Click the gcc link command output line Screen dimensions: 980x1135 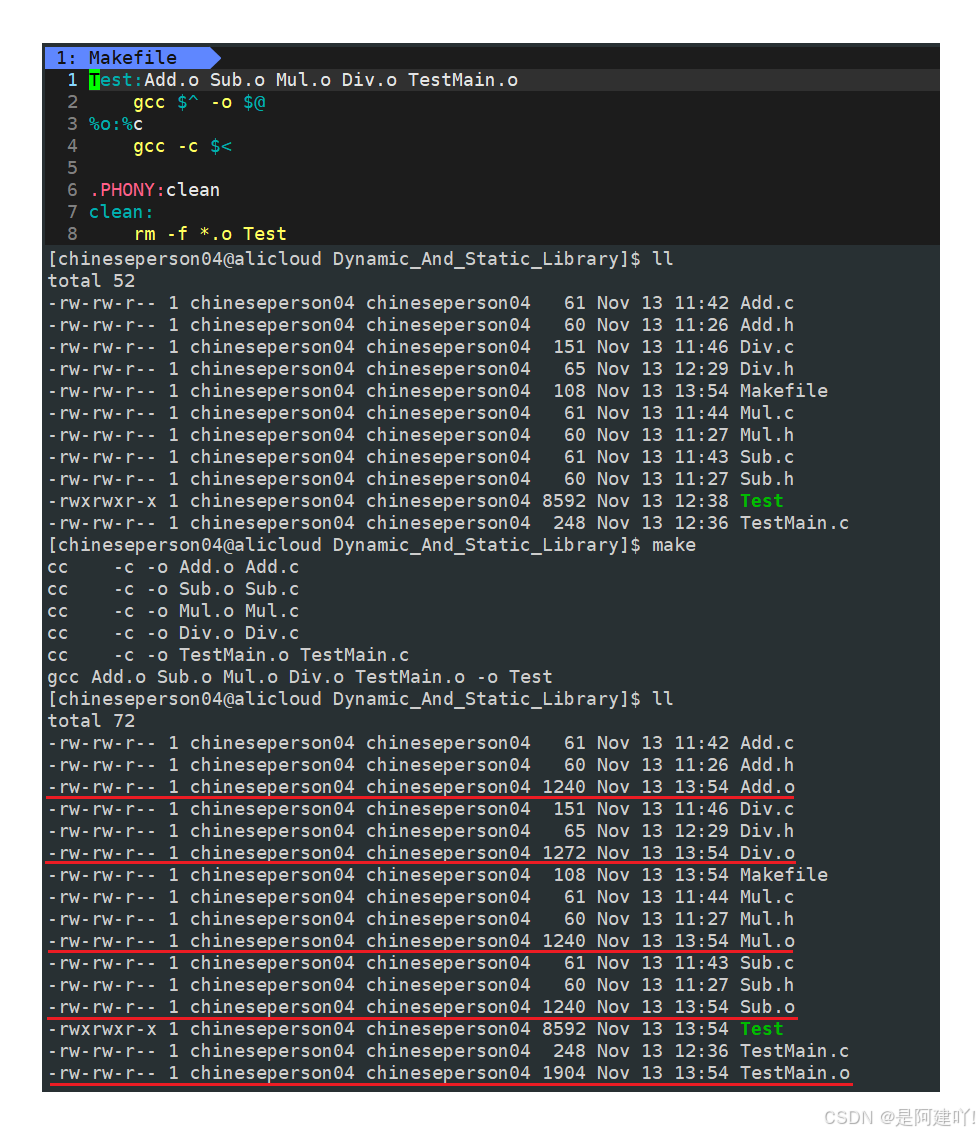(x=300, y=677)
